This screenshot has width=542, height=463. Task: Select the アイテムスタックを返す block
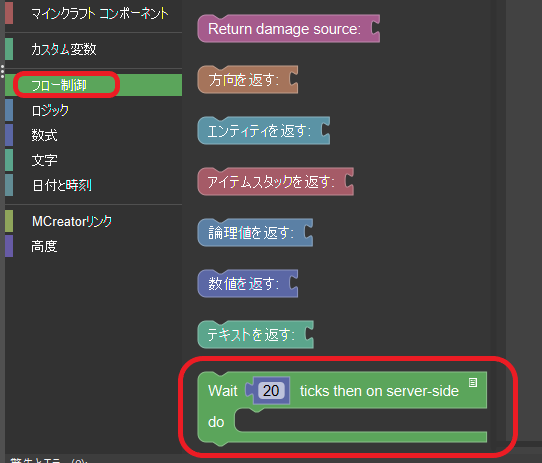[x=275, y=182]
